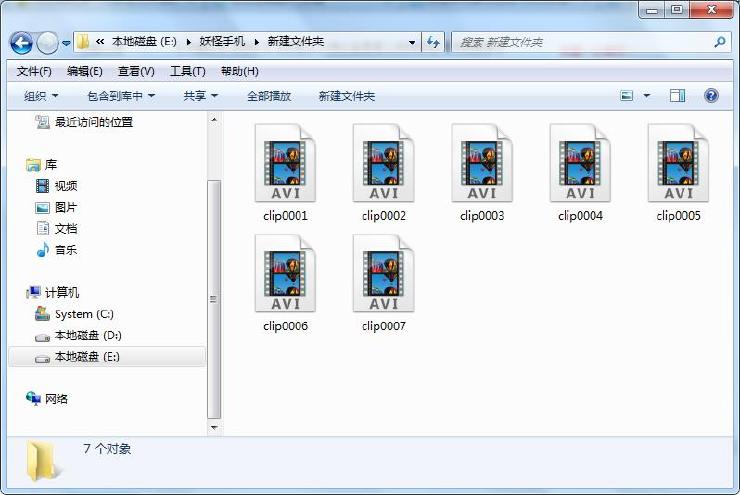Click 全部播放 button
740x495 pixels.
(269, 96)
